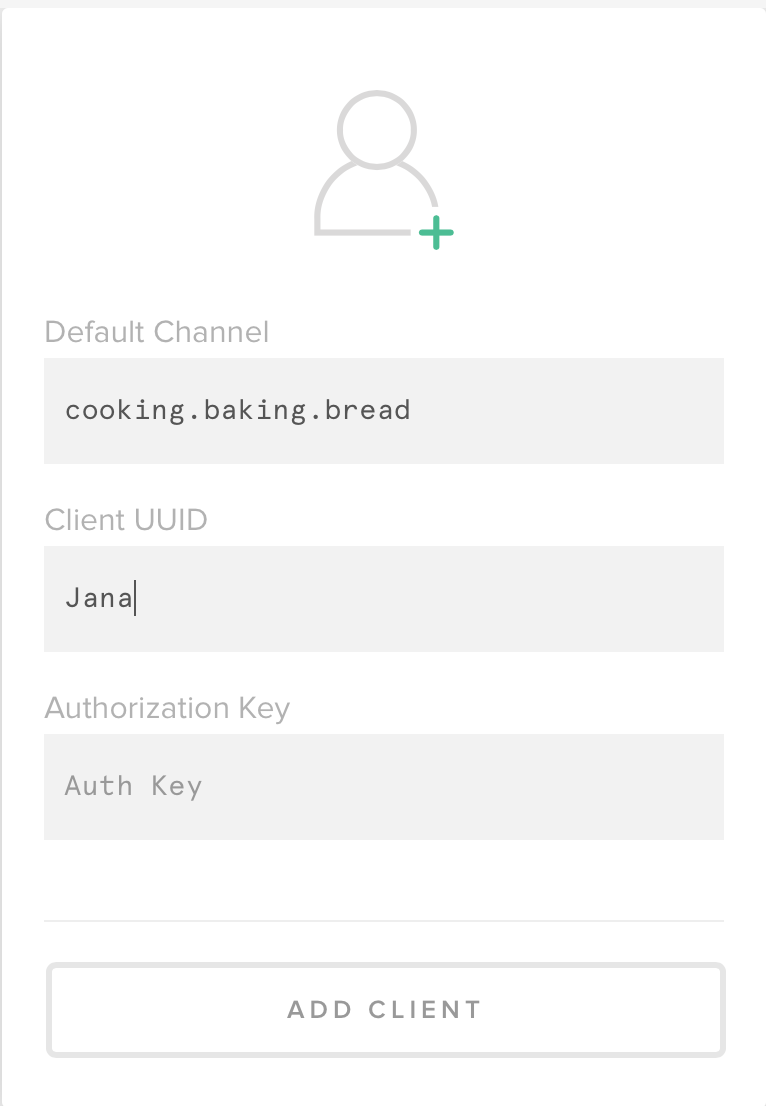The width and height of the screenshot is (766, 1106).
Task: Place cursor on the word "bread" in channel
Action: pyautogui.click(x=368, y=411)
